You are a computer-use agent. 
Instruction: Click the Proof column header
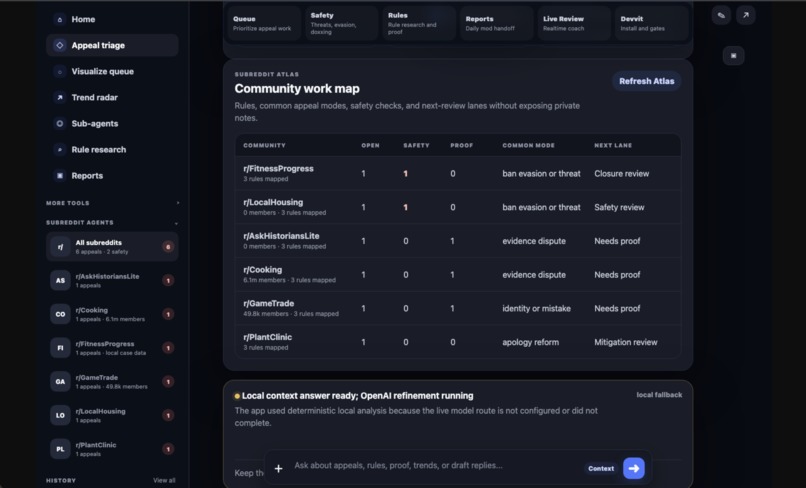(x=462, y=146)
